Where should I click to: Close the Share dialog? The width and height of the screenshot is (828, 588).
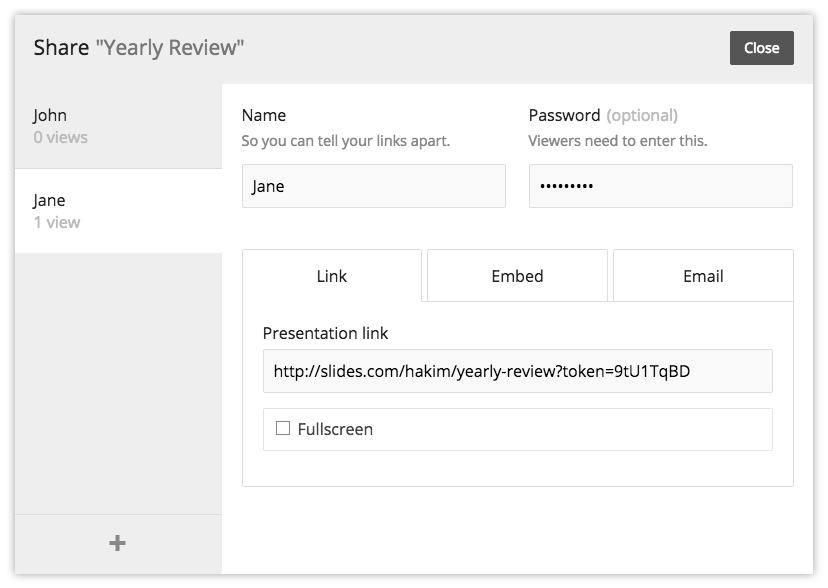761,48
